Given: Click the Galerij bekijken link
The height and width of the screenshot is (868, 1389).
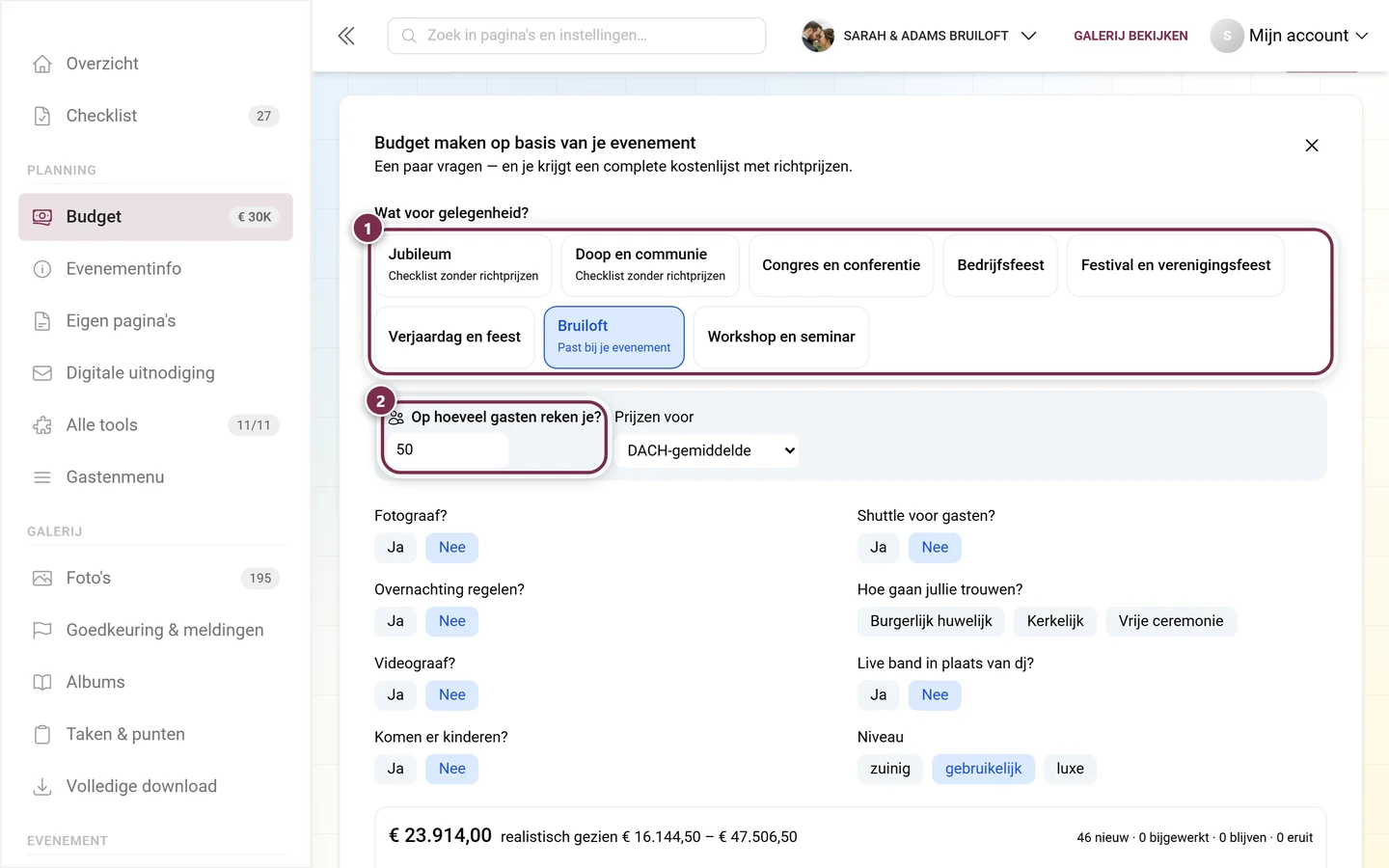Looking at the screenshot, I should pyautogui.click(x=1130, y=36).
